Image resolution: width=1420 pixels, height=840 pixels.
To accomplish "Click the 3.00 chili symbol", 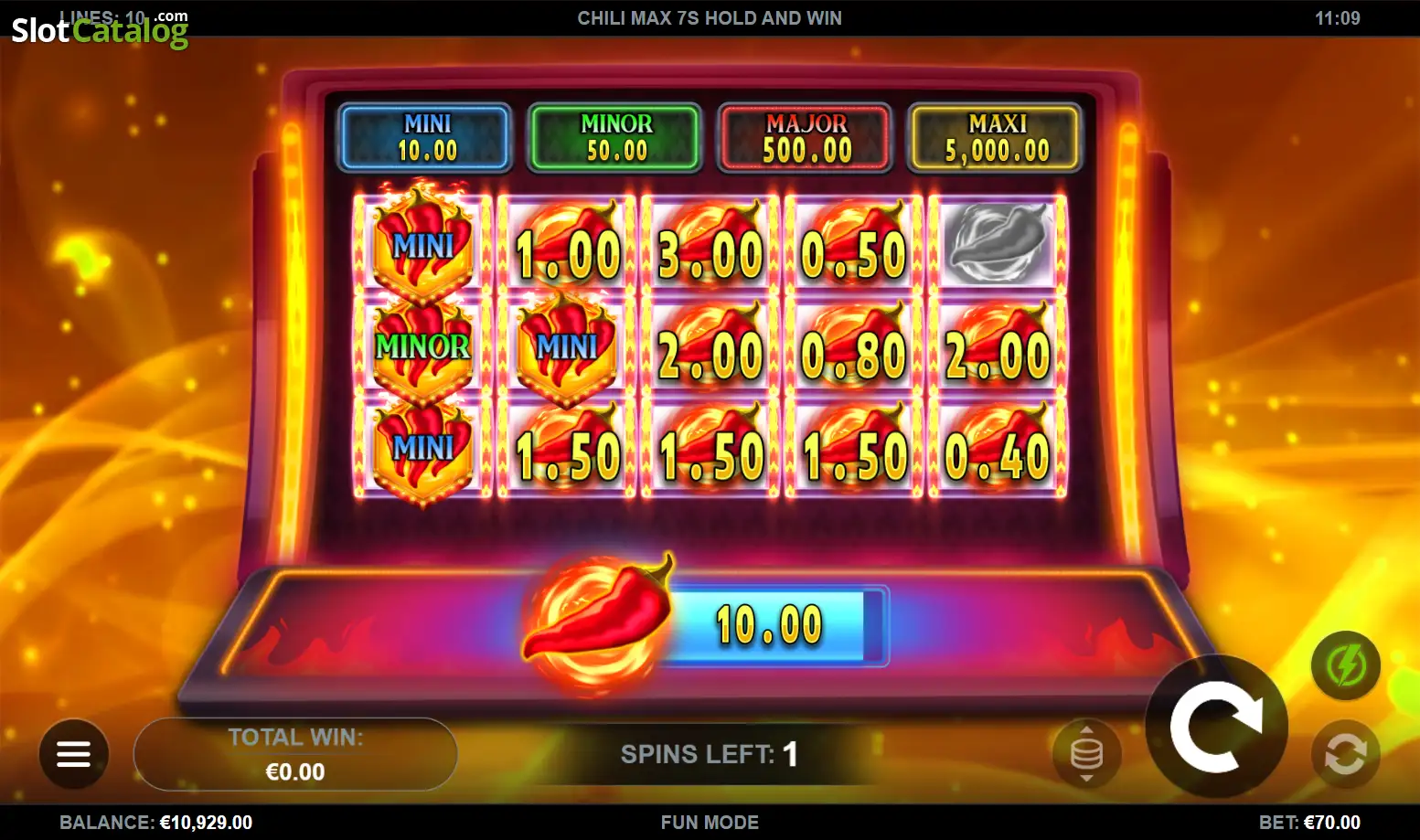I will 710,245.
